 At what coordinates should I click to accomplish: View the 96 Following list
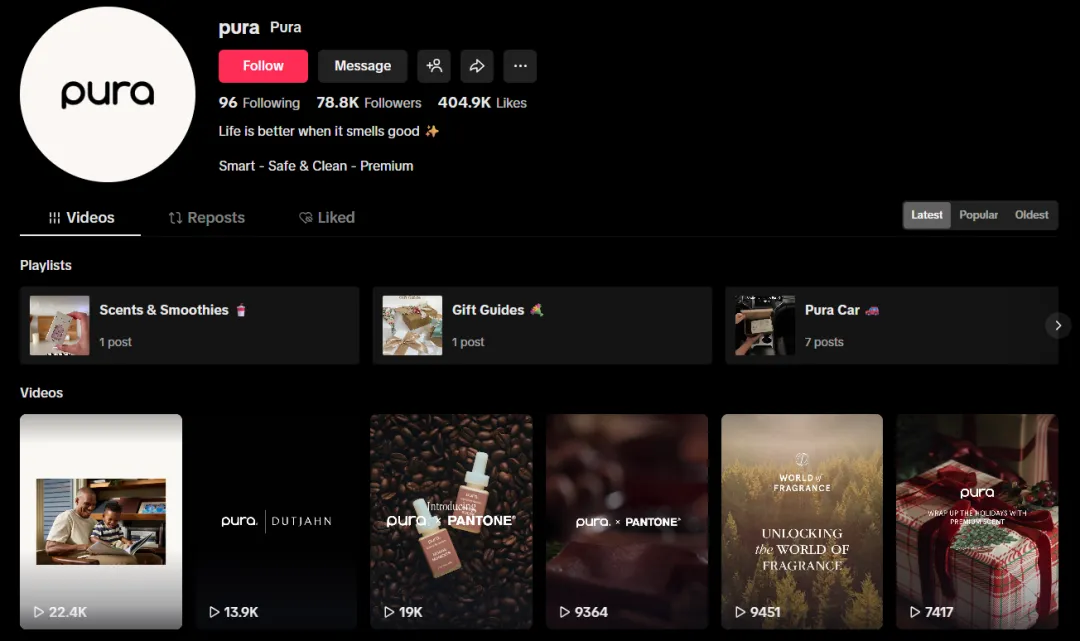pos(259,103)
